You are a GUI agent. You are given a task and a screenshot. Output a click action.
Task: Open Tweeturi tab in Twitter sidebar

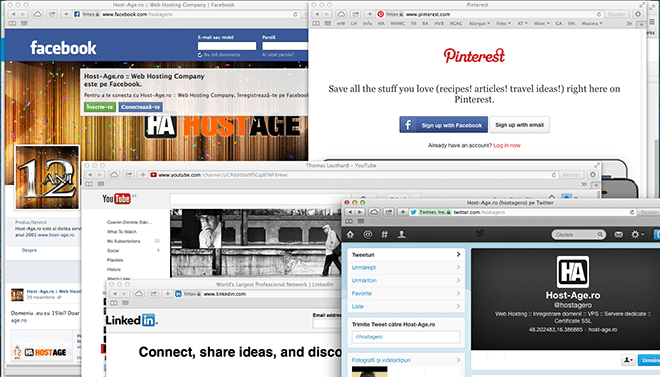(406, 255)
